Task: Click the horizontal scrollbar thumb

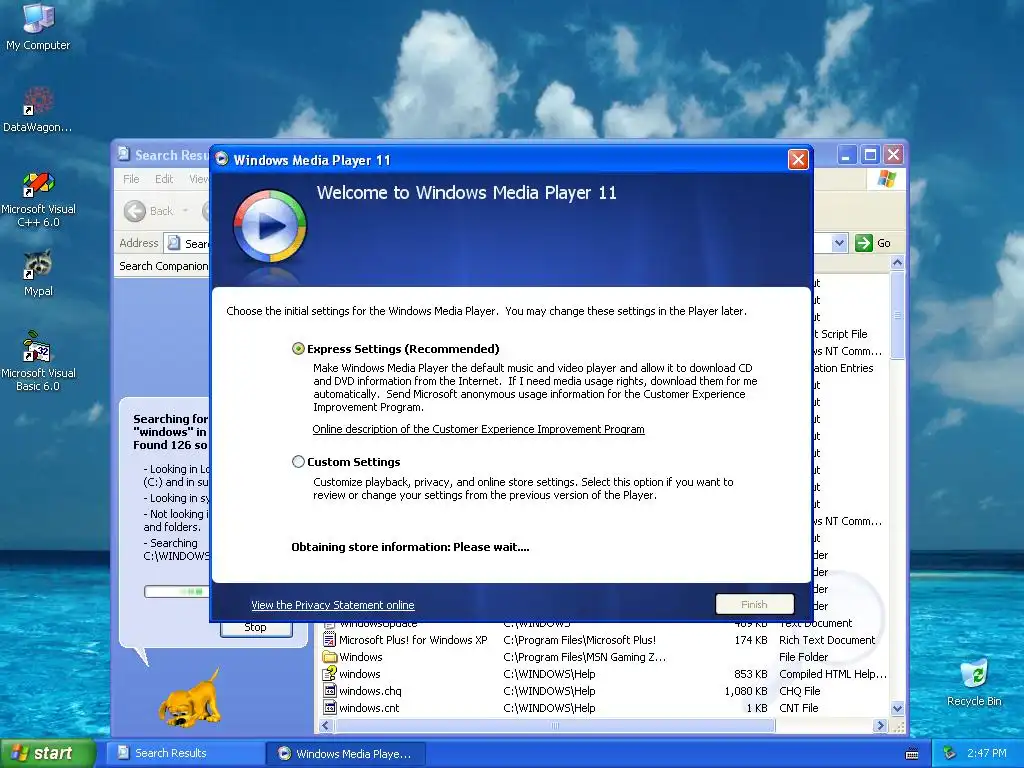Action: click(x=554, y=726)
